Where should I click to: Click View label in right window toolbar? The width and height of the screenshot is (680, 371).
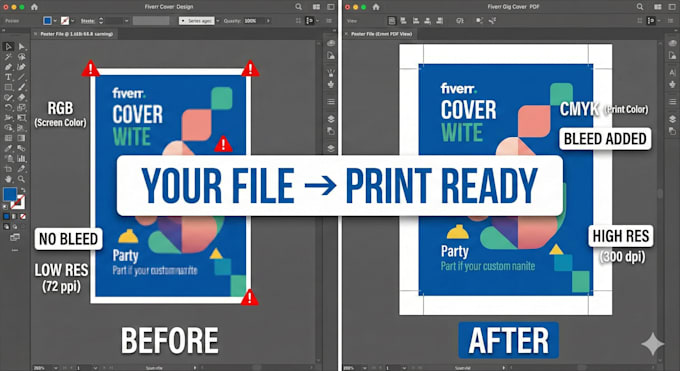(352, 21)
